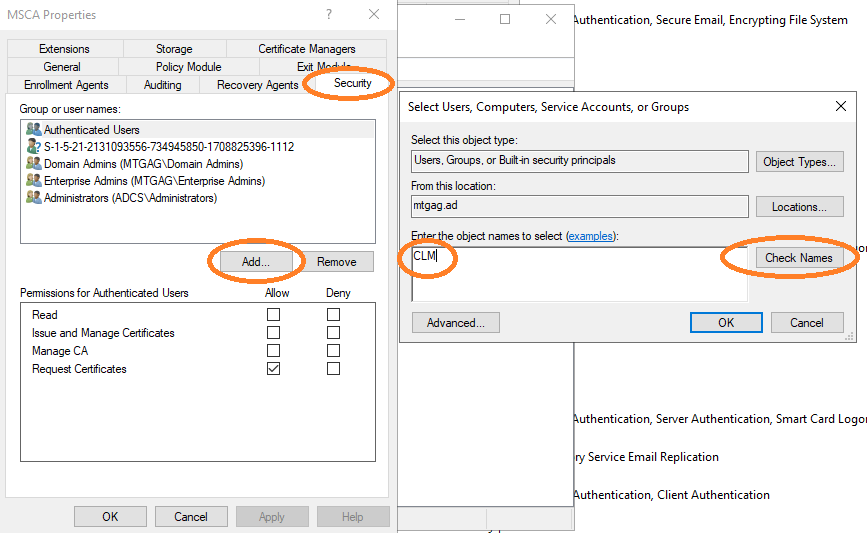Click the help question mark in MSCA Properties
The height and width of the screenshot is (533, 867).
tap(329, 15)
